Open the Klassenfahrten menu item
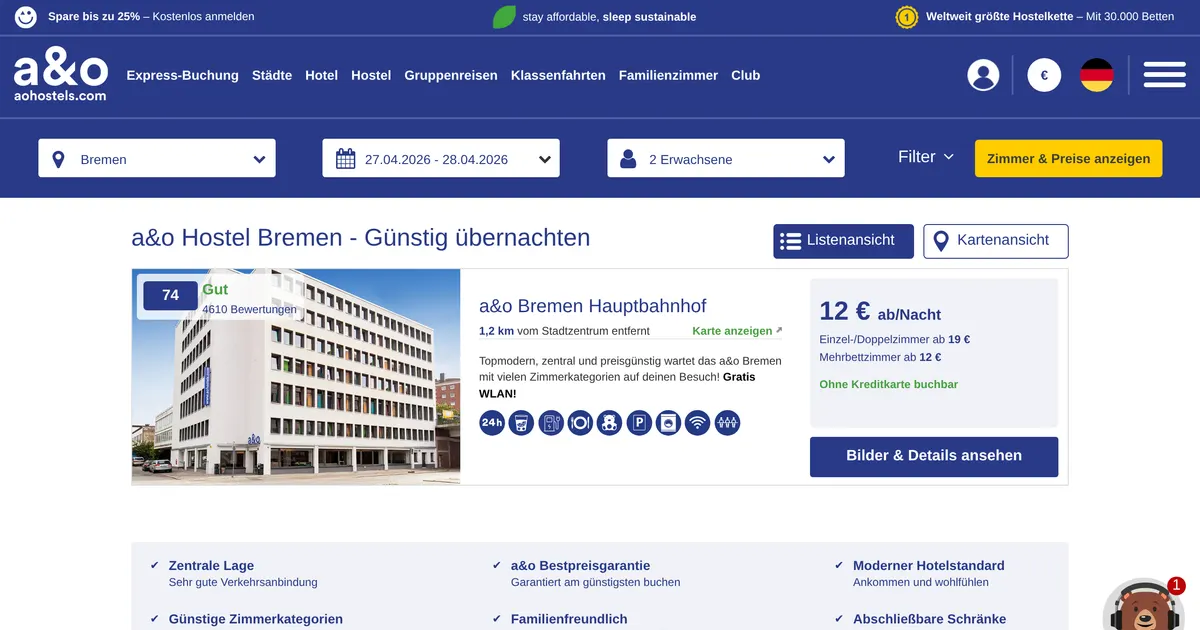Viewport: 1200px width, 630px height. 558,75
